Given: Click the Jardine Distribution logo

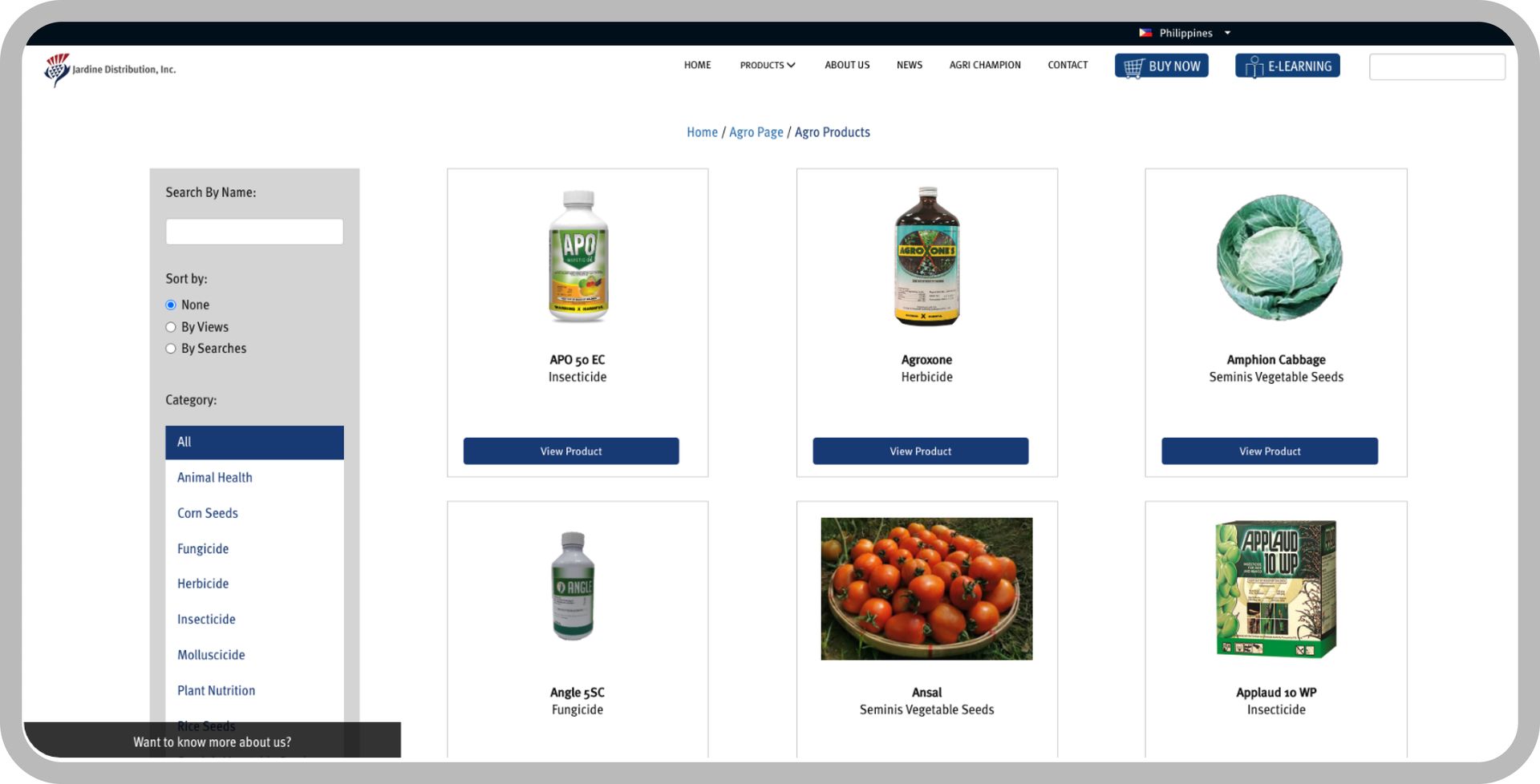Looking at the screenshot, I should pyautogui.click(x=110, y=70).
